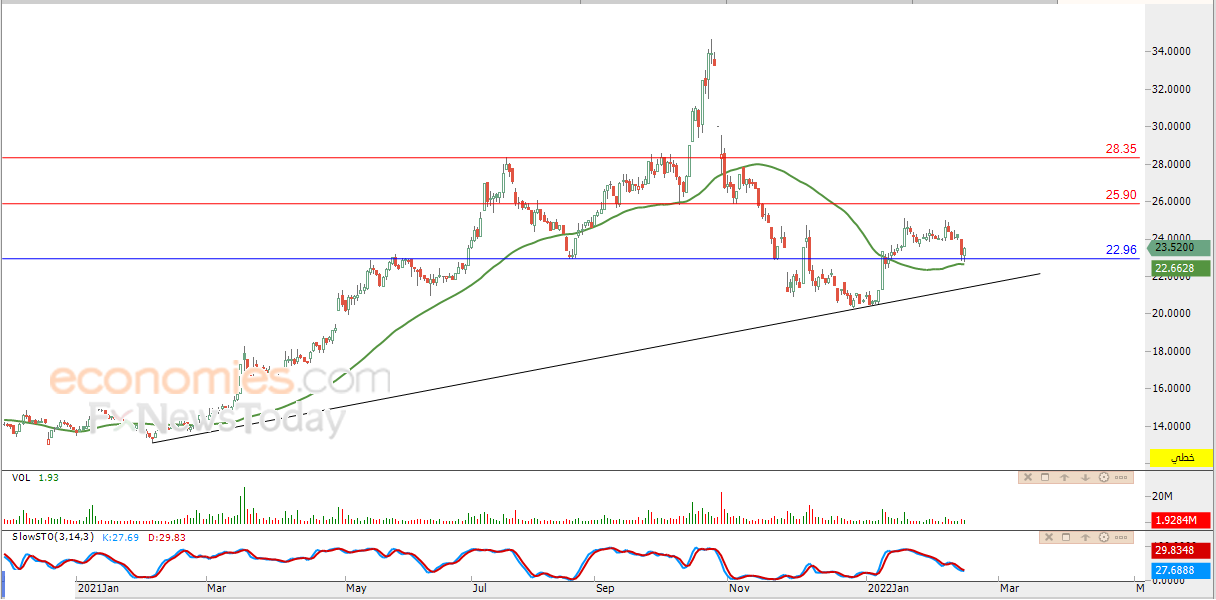Click the 23.5200 current price tag

click(x=1179, y=248)
